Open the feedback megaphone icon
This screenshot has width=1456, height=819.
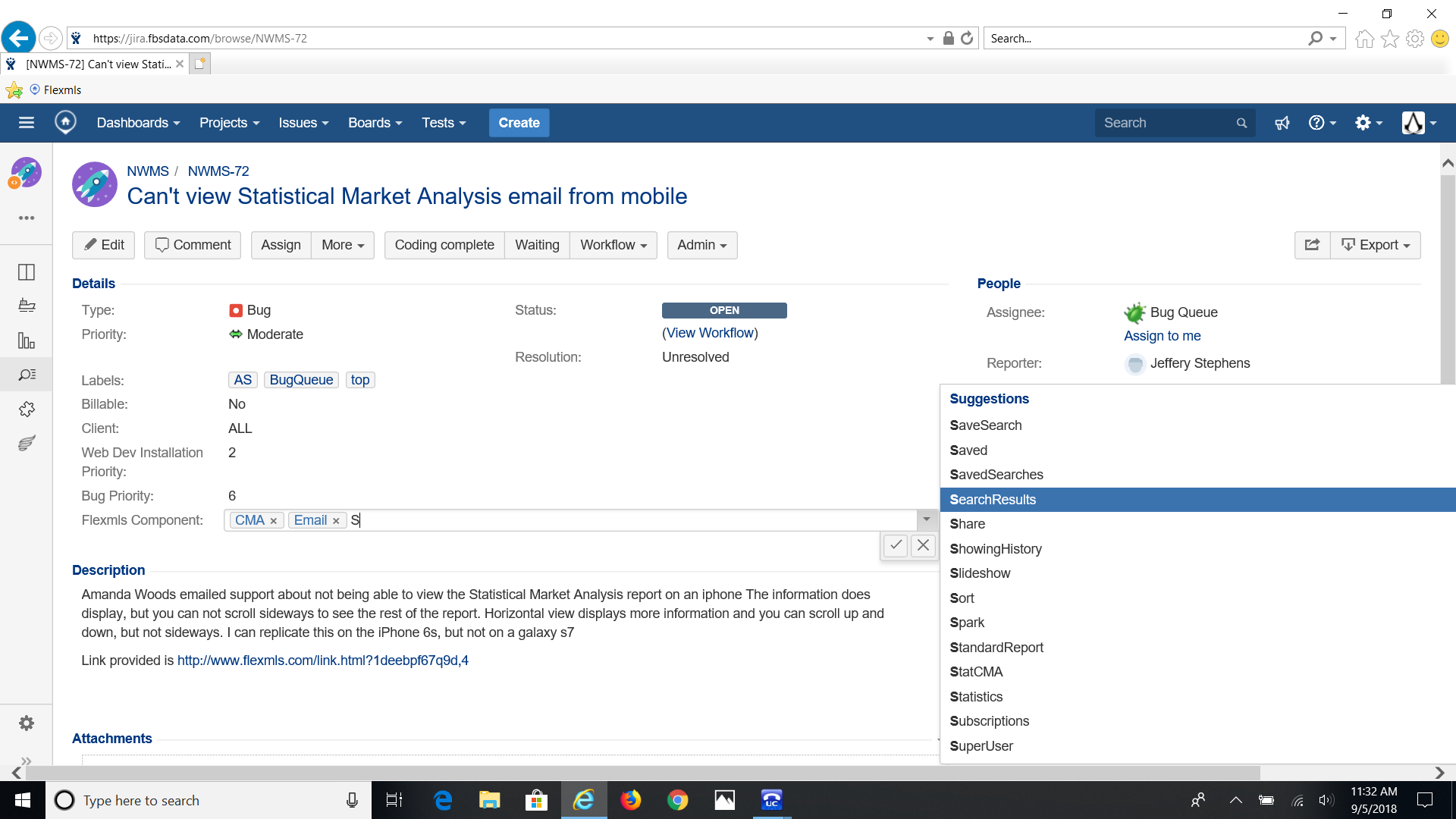point(1282,123)
